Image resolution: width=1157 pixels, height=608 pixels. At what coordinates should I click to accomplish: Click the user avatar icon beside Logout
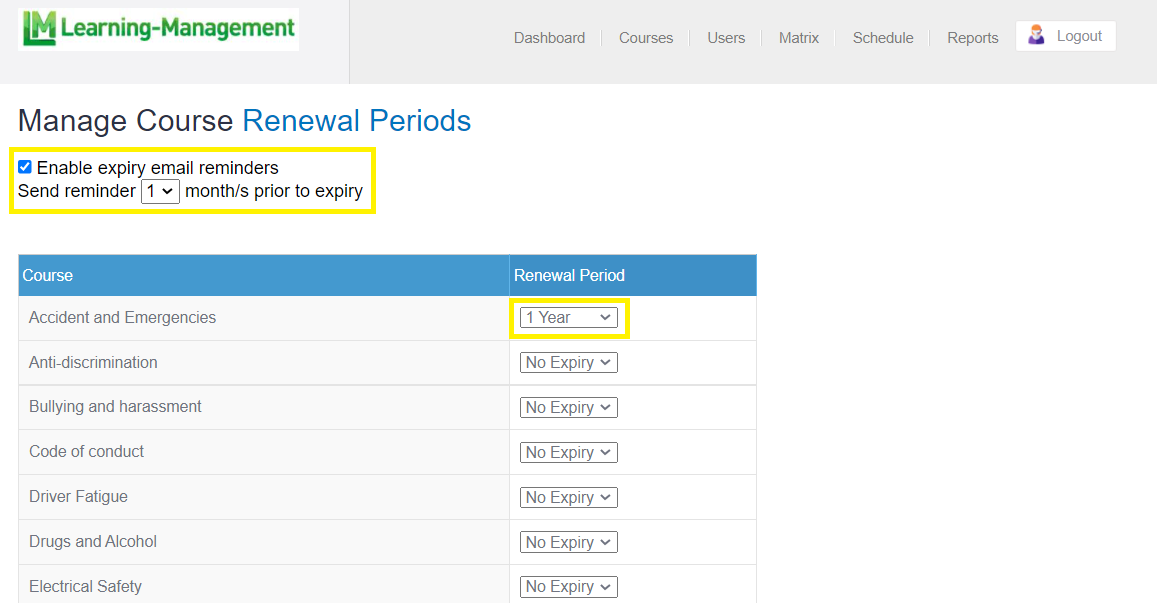tap(1036, 36)
